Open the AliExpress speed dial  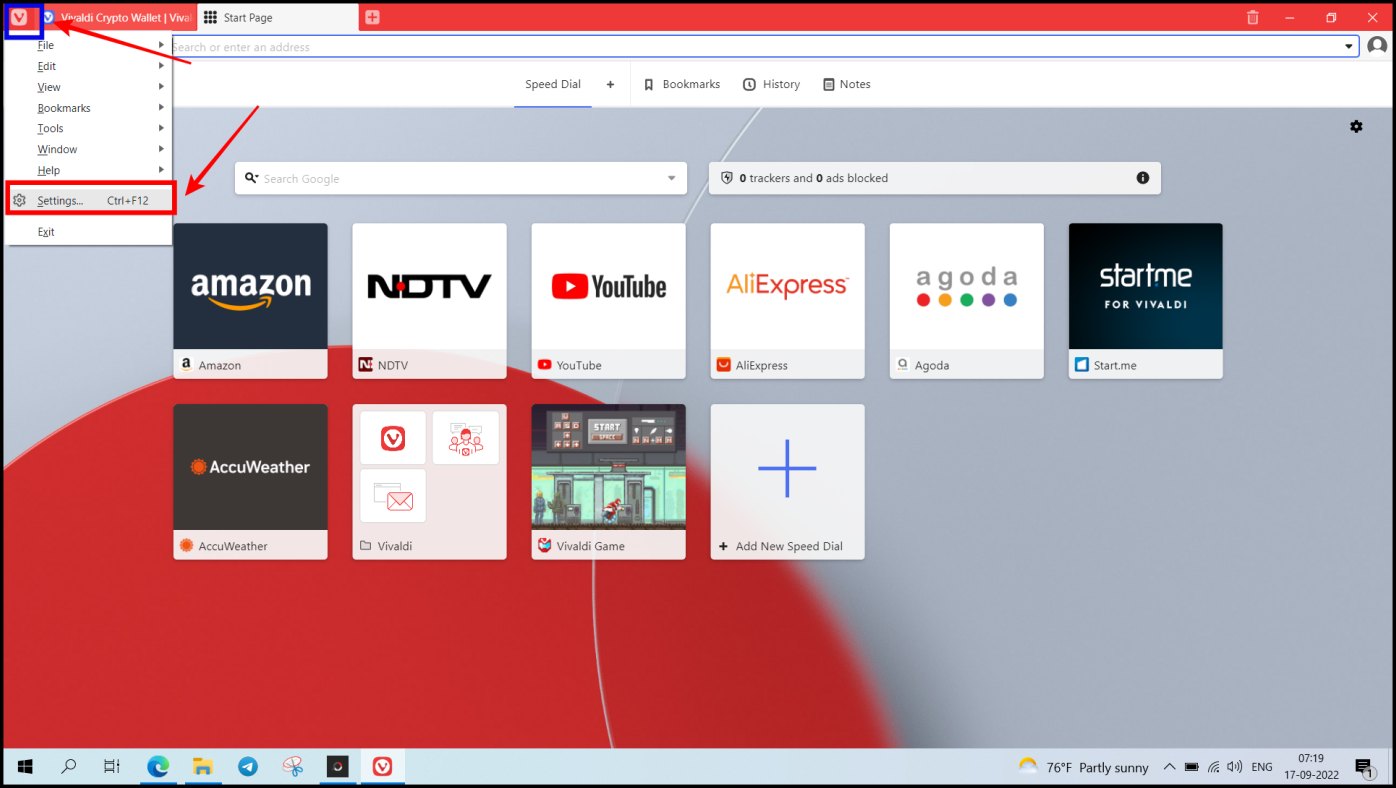click(x=787, y=300)
